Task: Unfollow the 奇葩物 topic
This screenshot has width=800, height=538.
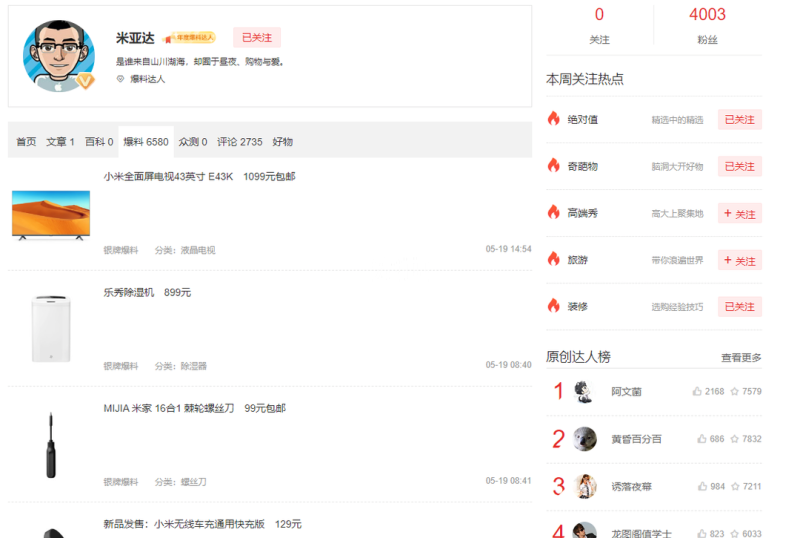Action: click(739, 166)
